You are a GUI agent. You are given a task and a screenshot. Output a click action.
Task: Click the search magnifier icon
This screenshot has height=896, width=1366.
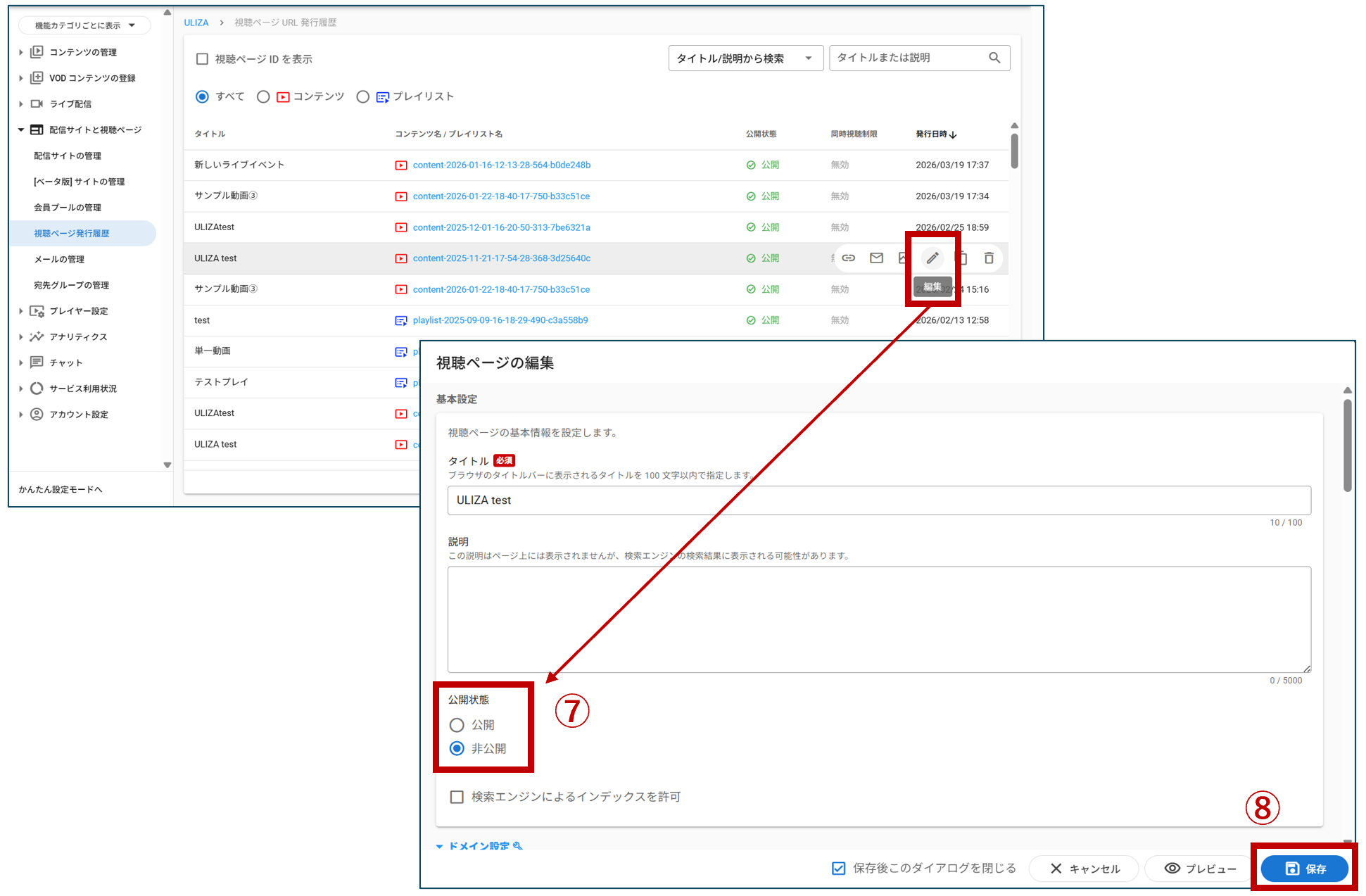click(994, 58)
